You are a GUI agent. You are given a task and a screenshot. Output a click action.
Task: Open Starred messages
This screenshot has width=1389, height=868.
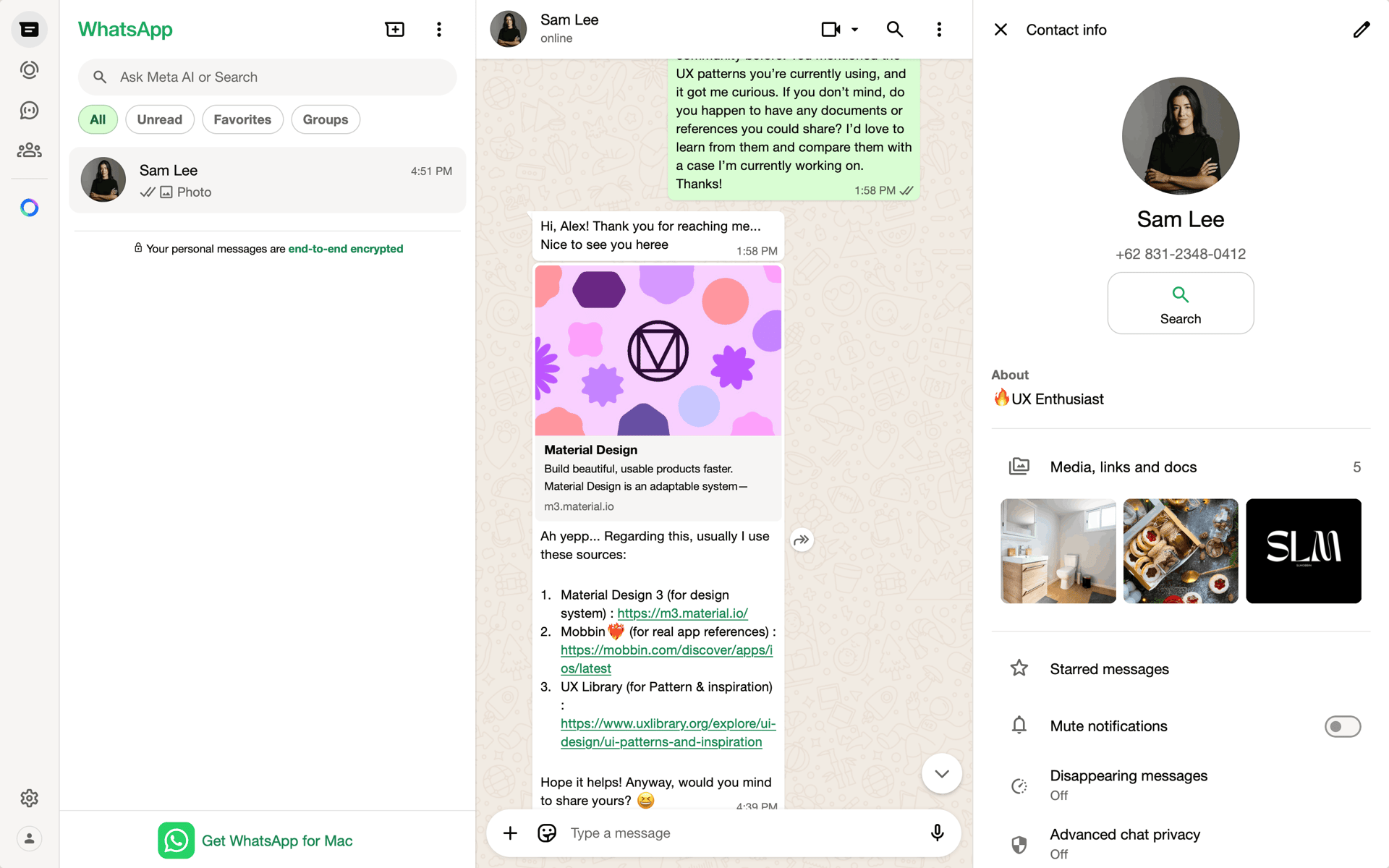(x=1181, y=669)
